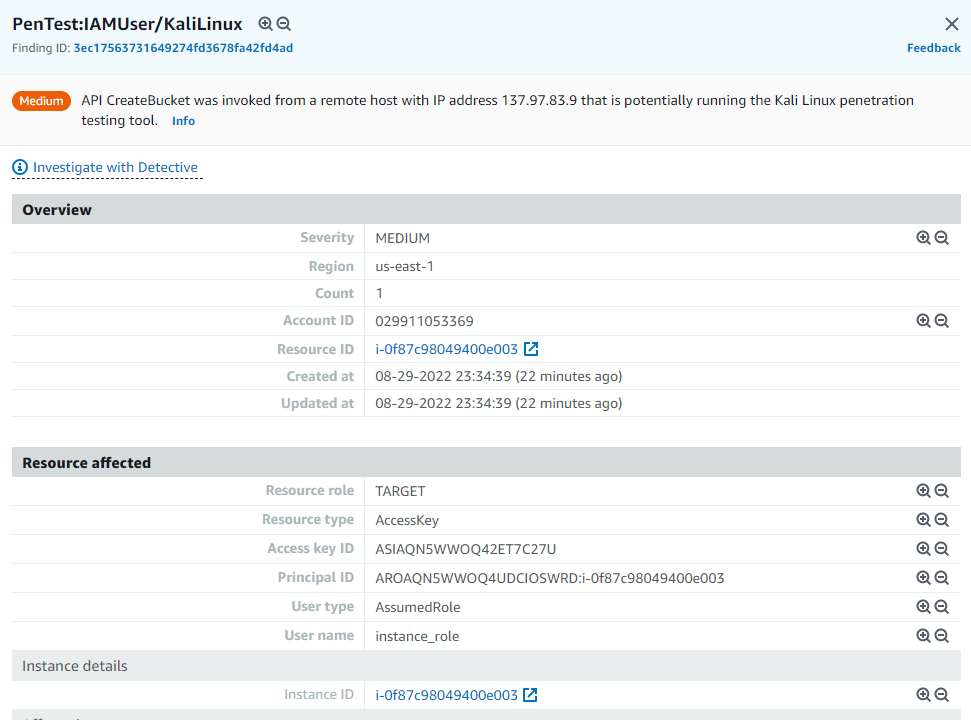Include filter for User type AssumedRole
Image resolution: width=971 pixels, height=720 pixels.
pyautogui.click(x=923, y=607)
